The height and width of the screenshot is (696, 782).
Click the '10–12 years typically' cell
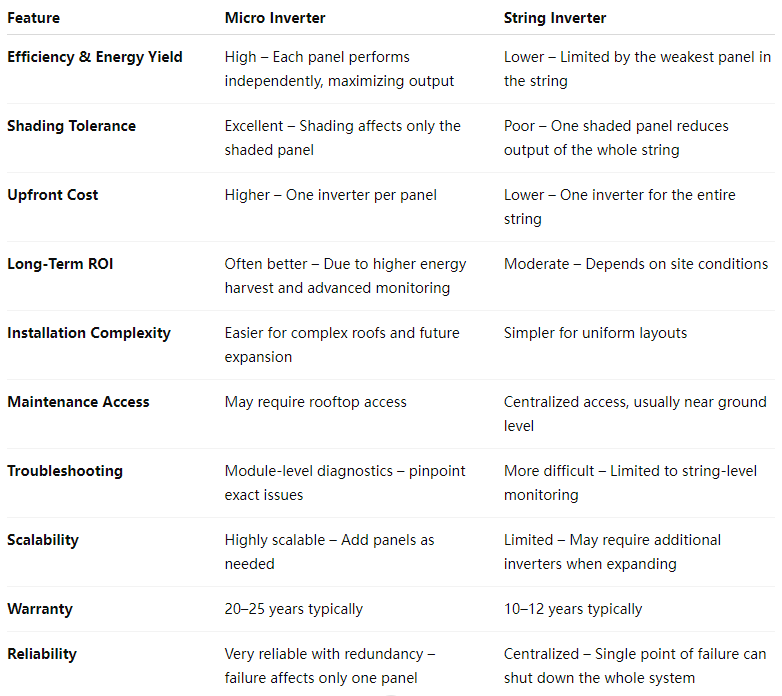(x=573, y=609)
